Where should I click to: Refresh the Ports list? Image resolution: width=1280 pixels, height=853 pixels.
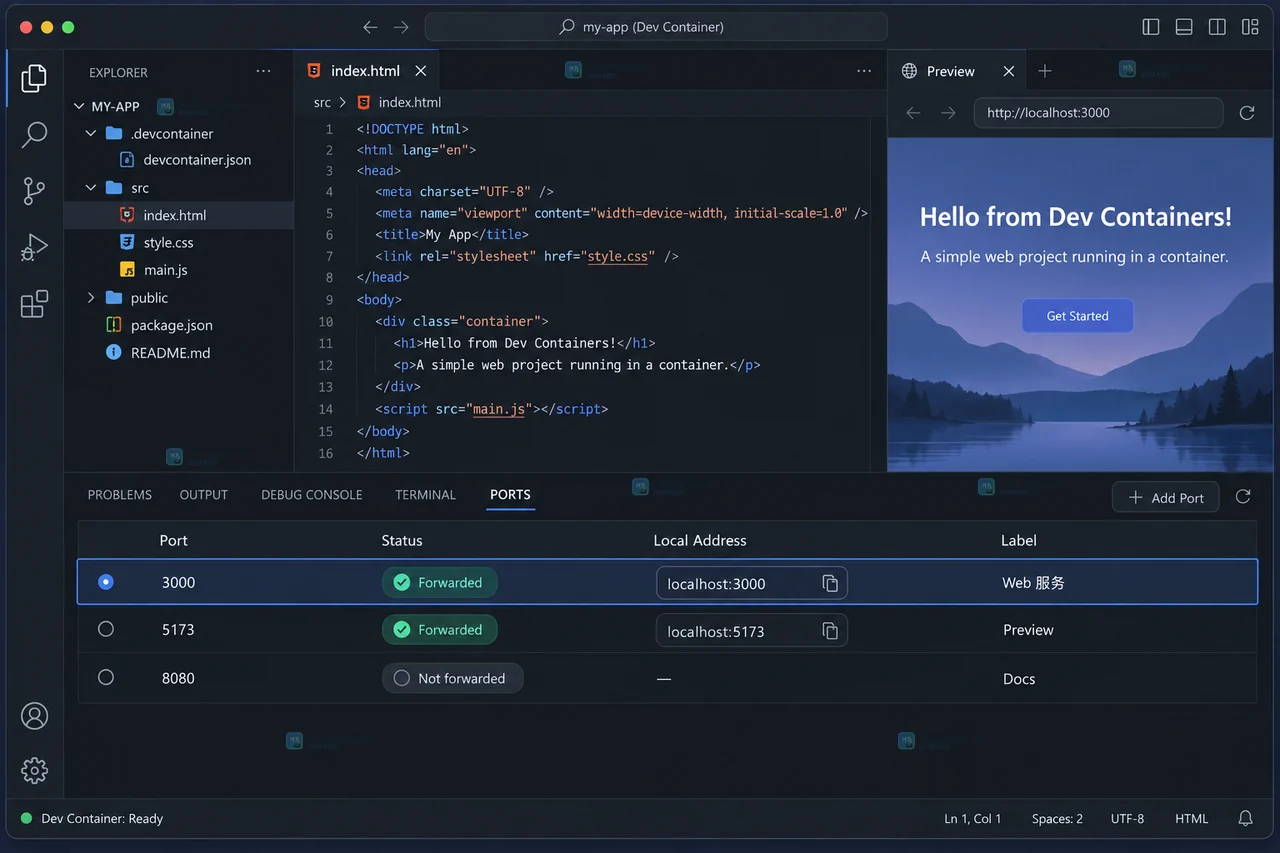point(1243,497)
